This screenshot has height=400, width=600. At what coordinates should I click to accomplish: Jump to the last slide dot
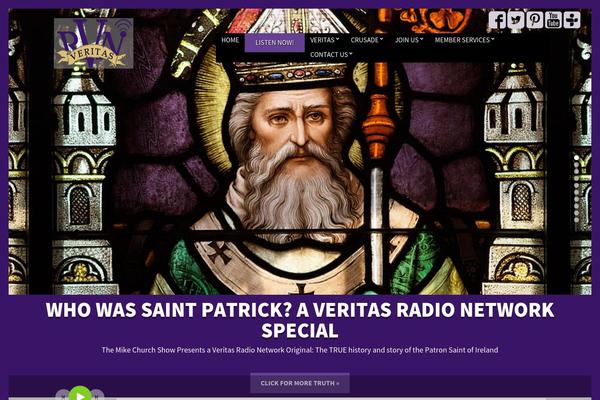pyautogui.click(x=576, y=220)
